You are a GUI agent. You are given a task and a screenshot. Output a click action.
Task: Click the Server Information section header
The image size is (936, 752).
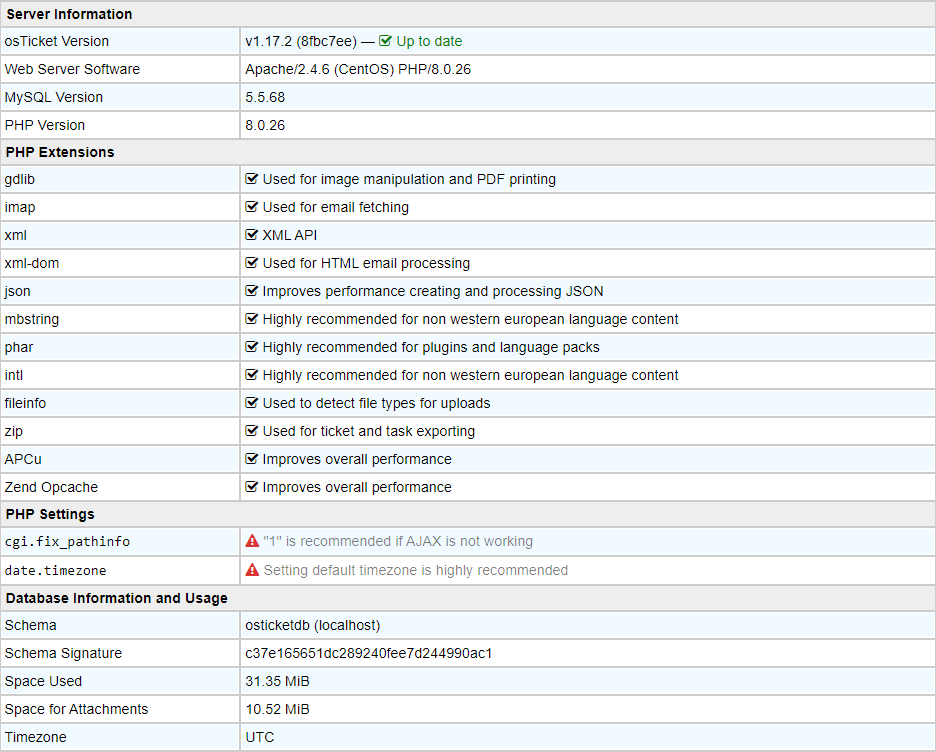point(69,14)
